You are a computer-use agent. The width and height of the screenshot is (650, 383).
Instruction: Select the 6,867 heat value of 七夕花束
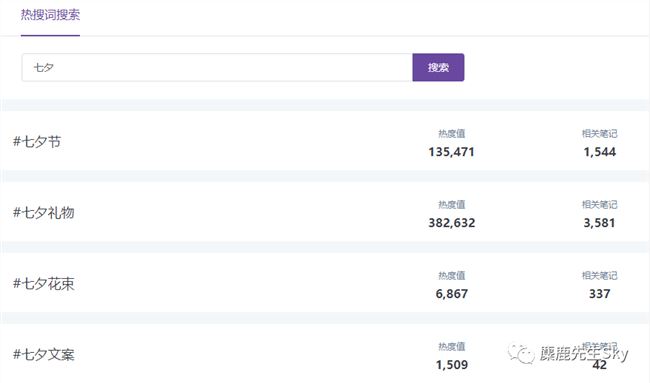(451, 294)
